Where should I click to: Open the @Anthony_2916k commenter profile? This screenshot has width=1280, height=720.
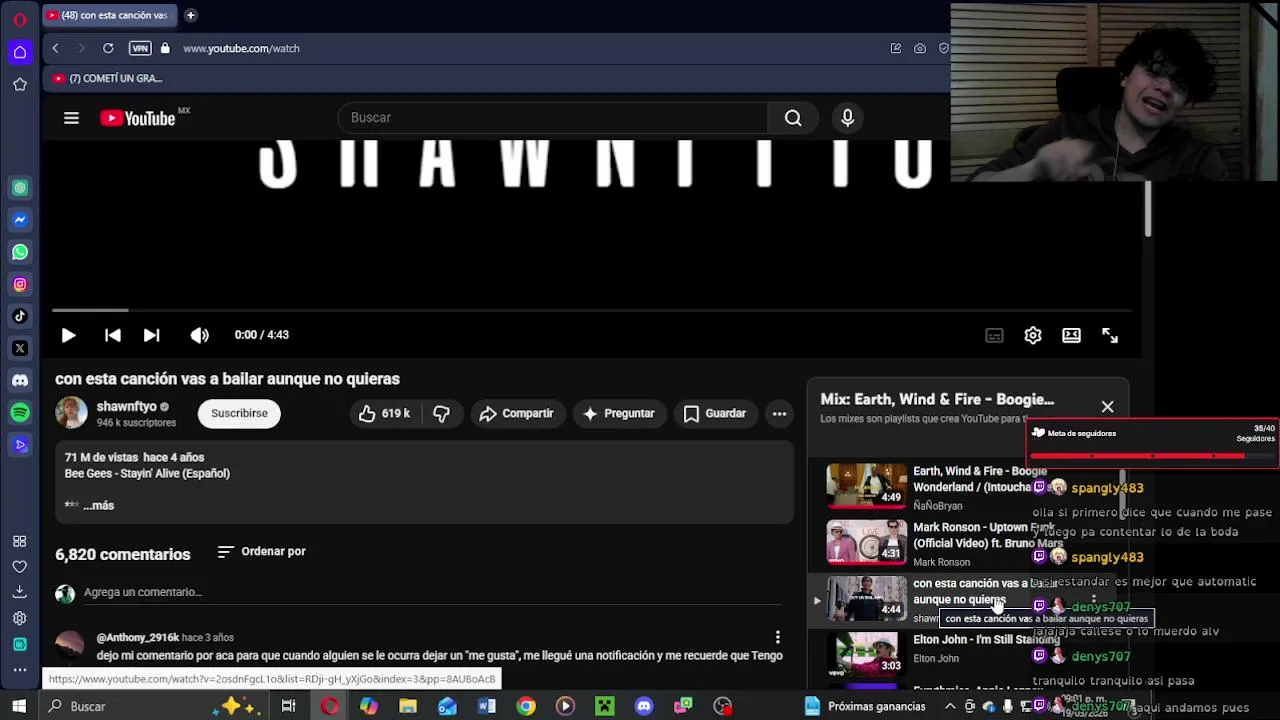click(138, 638)
